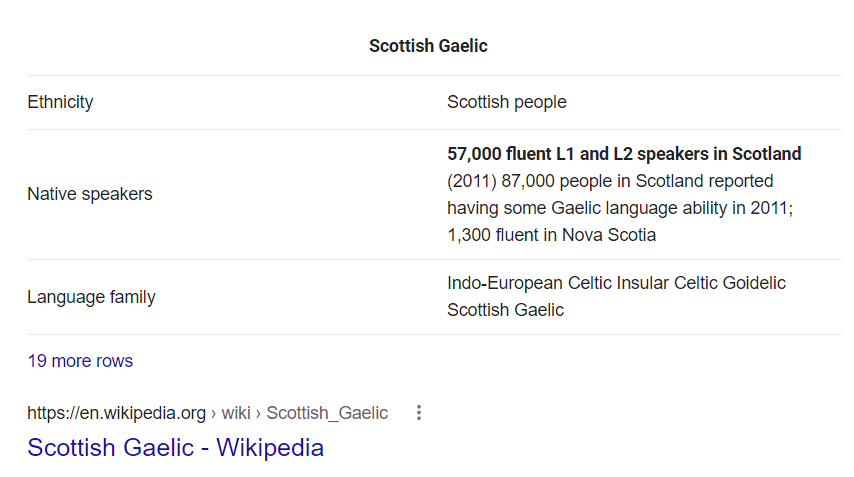Expand the "19 more rows" link
Image resolution: width=854 pixels, height=477 pixels.
80,361
